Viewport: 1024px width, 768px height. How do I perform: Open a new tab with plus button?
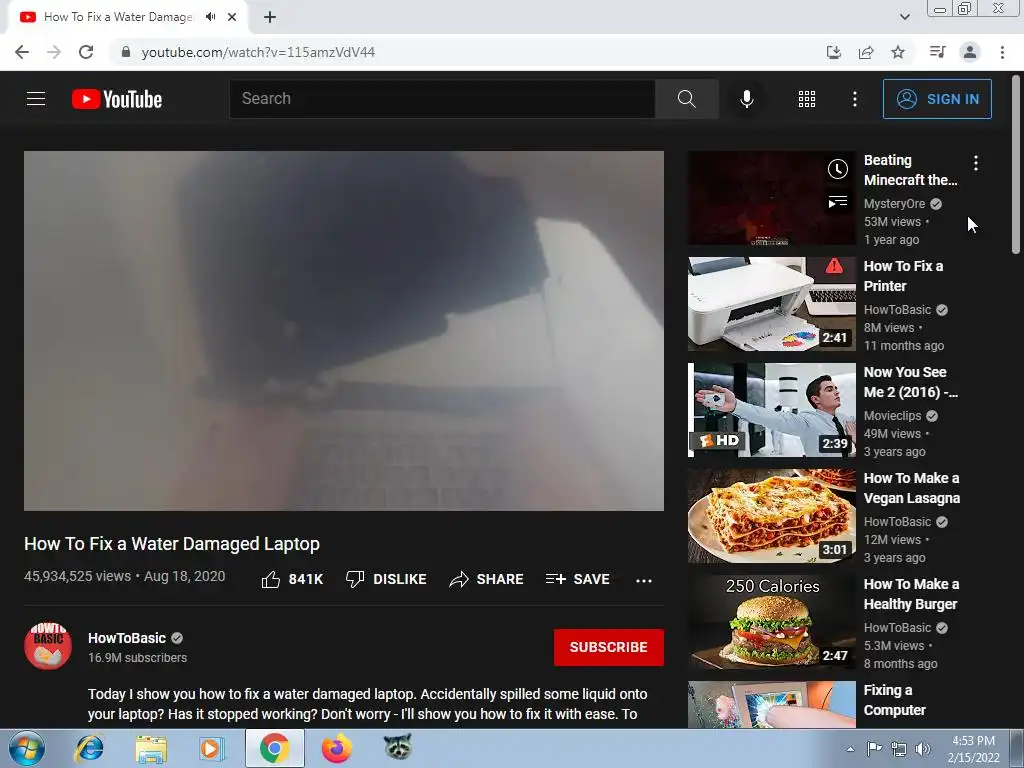[270, 17]
